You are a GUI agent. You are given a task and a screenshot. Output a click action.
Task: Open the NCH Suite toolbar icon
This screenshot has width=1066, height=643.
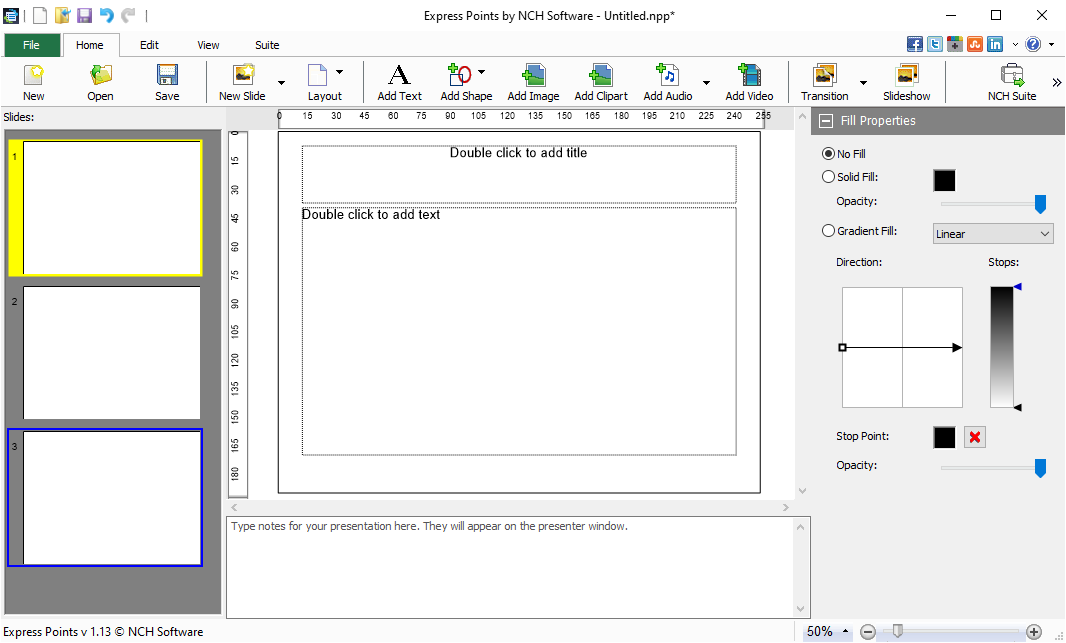[x=1011, y=76]
